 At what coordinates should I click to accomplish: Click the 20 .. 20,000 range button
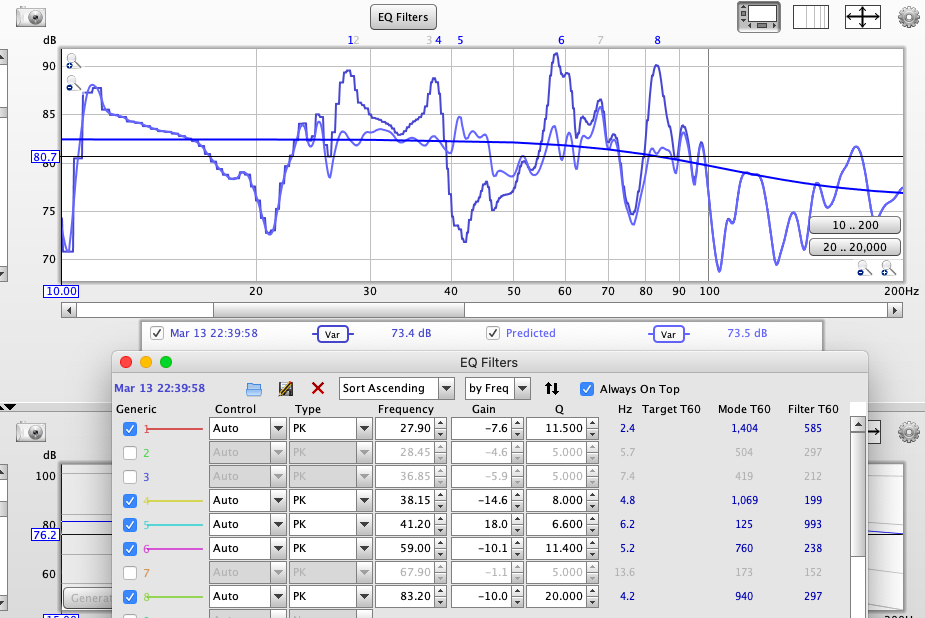854,247
